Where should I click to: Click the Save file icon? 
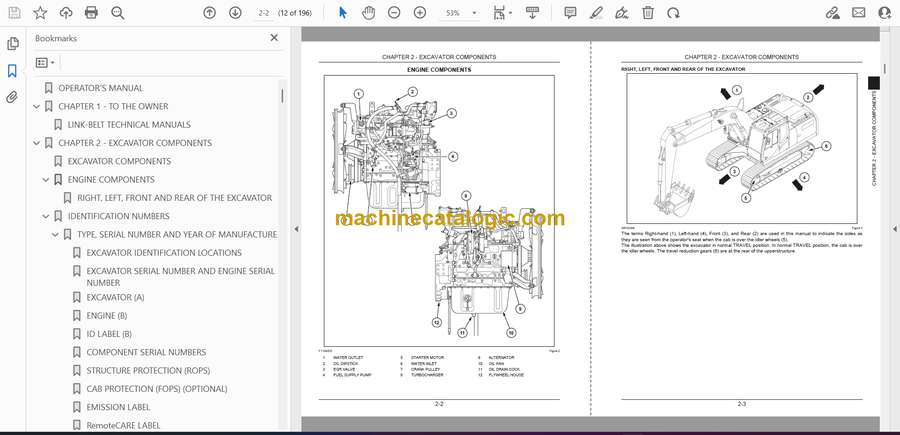[x=14, y=13]
